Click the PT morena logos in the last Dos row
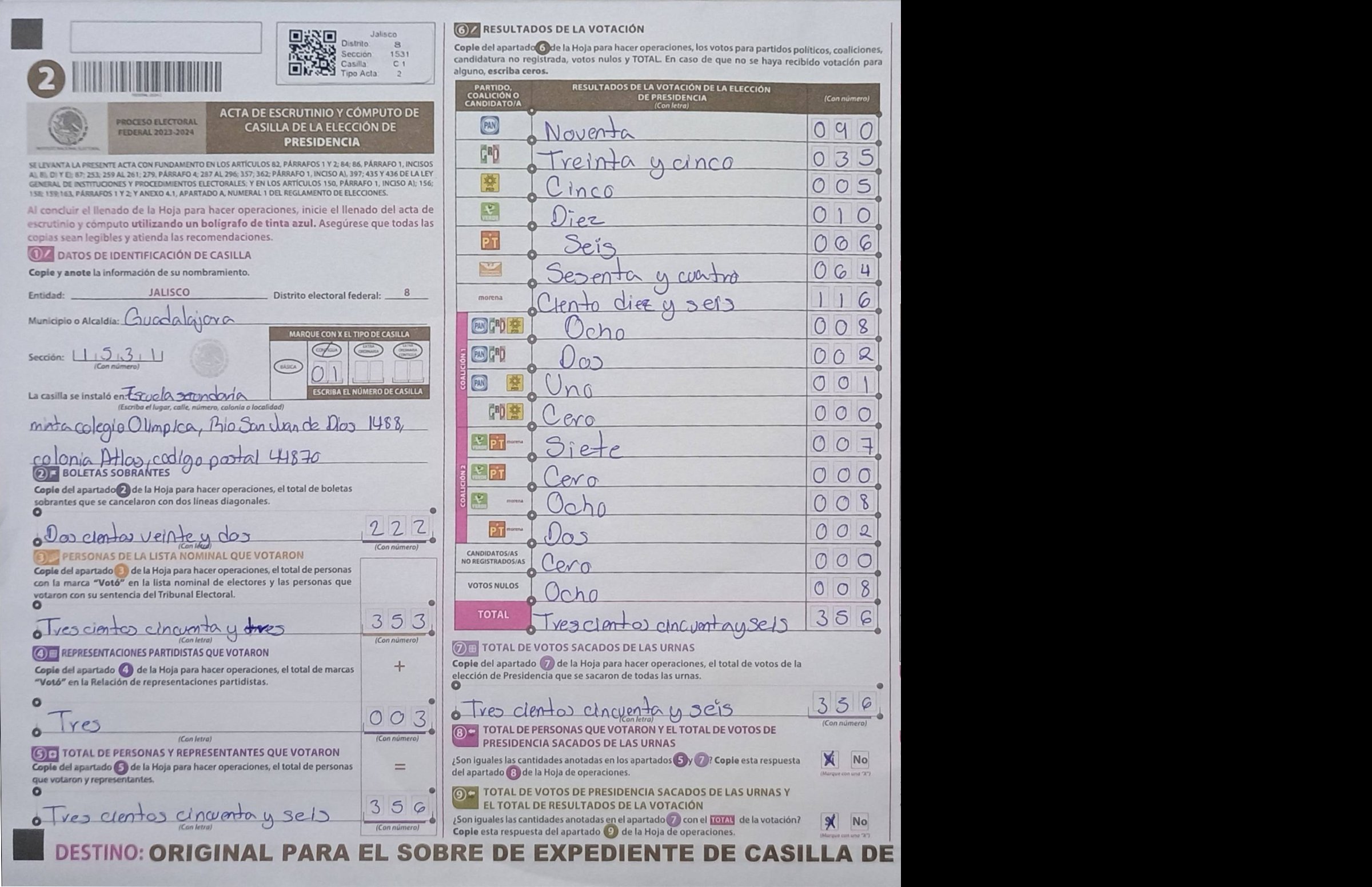This screenshot has width=1372, height=887. point(506,529)
